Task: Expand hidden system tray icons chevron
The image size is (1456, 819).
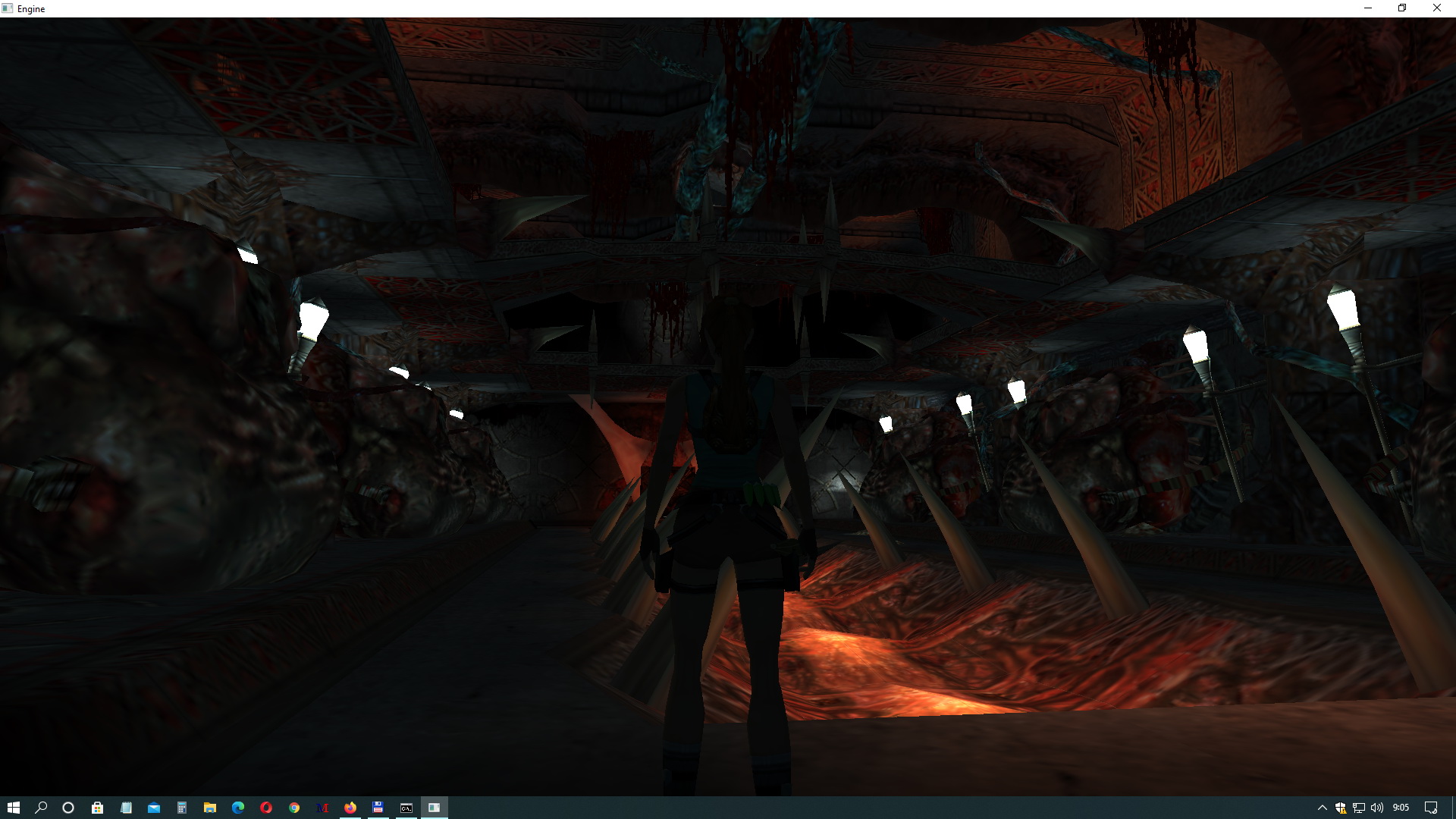Action: (1322, 808)
